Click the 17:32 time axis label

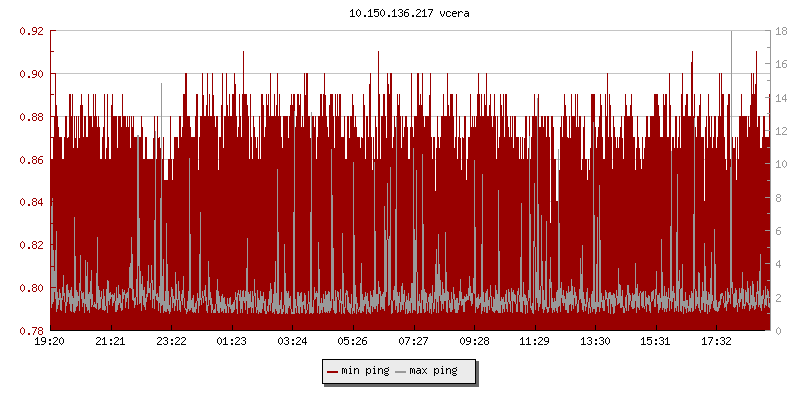click(716, 342)
